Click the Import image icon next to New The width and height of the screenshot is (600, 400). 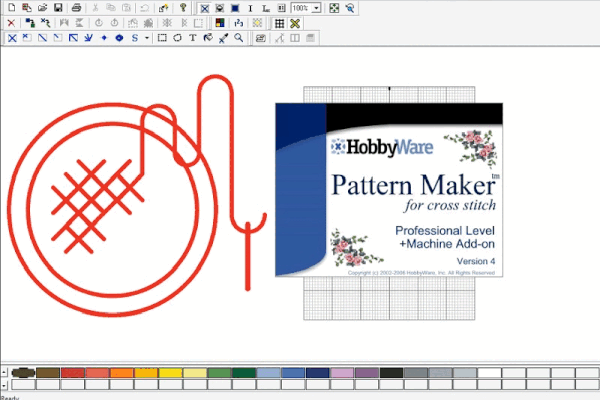27,8
